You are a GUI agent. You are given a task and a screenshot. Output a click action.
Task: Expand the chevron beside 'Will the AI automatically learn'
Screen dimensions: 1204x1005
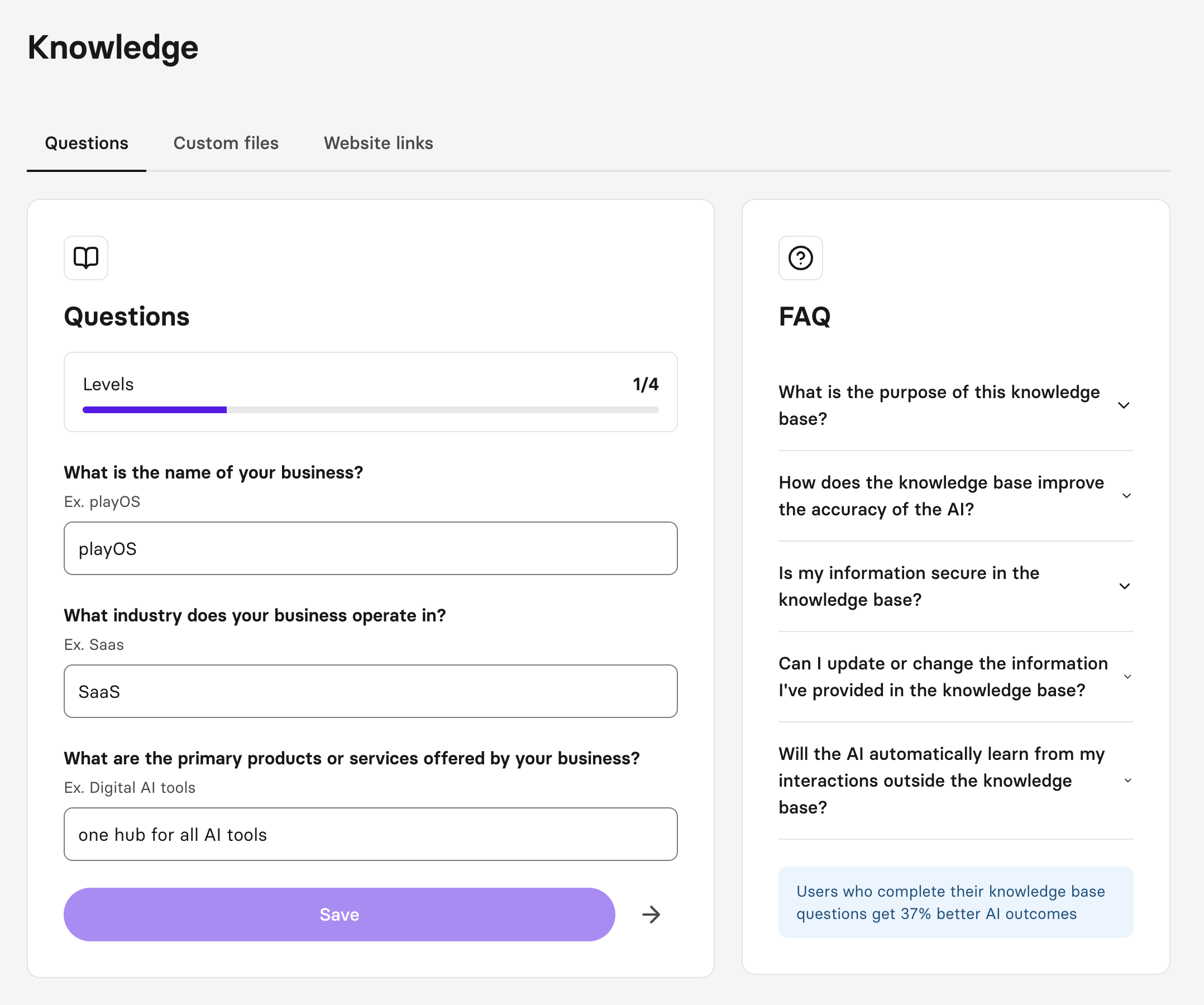click(1127, 780)
